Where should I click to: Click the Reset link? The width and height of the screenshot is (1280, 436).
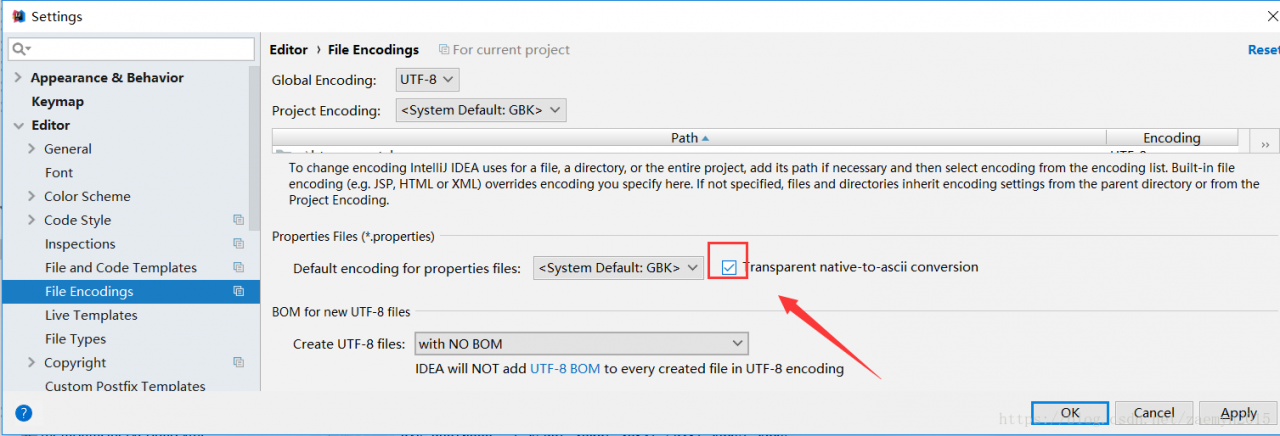[1264, 49]
